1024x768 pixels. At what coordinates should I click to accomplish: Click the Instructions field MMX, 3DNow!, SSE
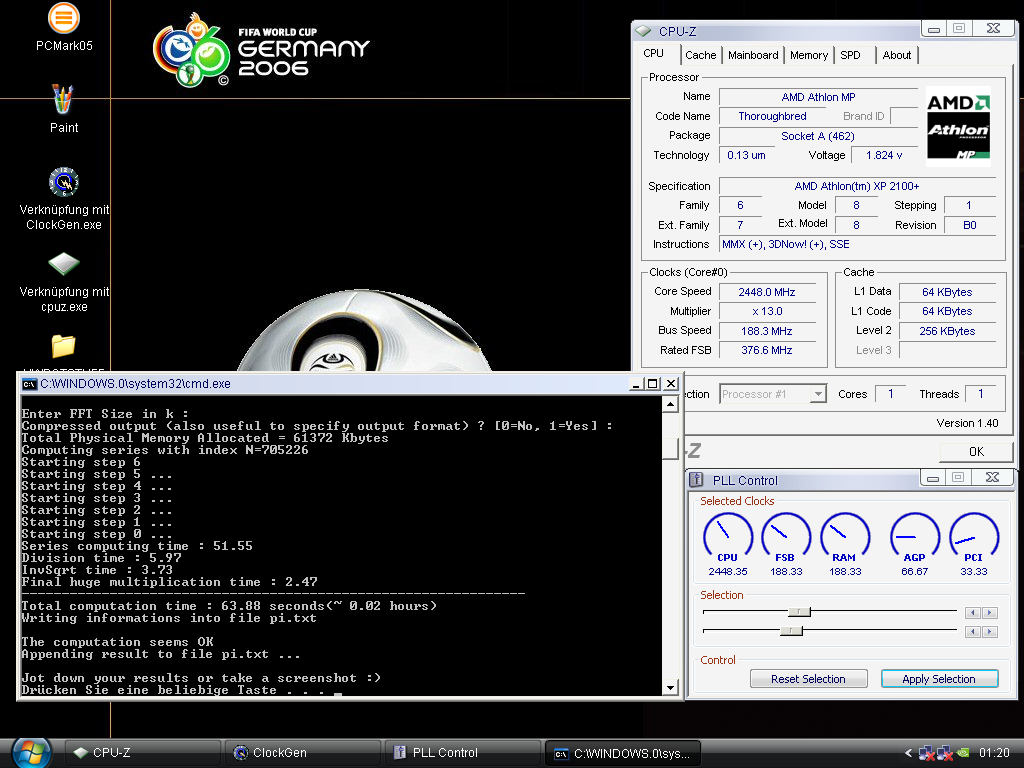click(x=857, y=244)
